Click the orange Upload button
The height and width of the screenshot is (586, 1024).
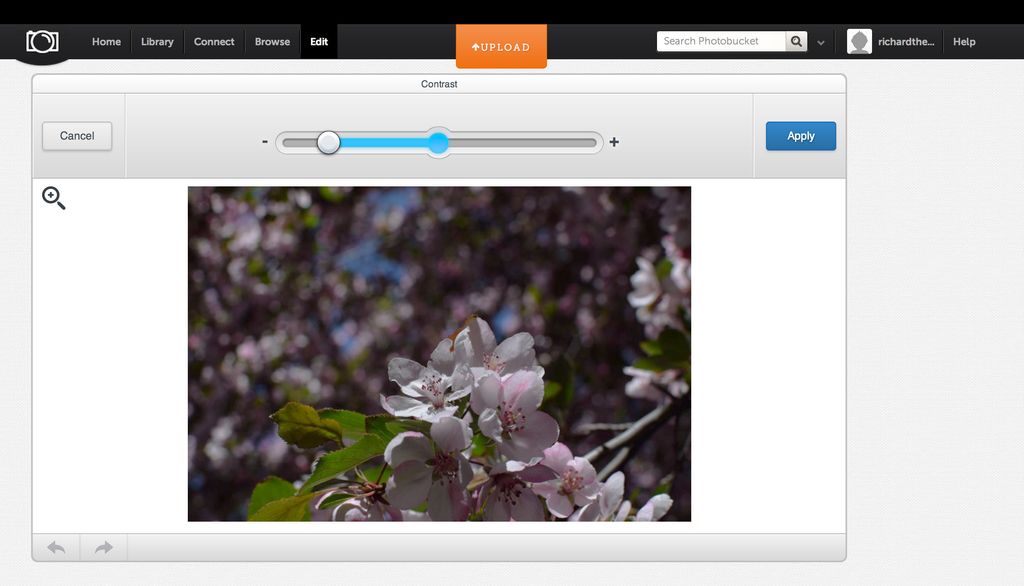pyautogui.click(x=501, y=46)
